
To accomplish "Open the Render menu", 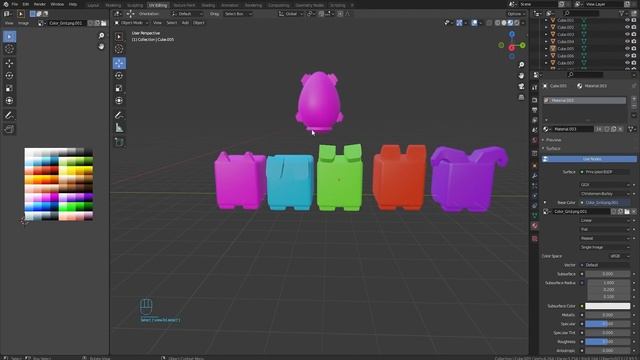I will tap(40, 4).
